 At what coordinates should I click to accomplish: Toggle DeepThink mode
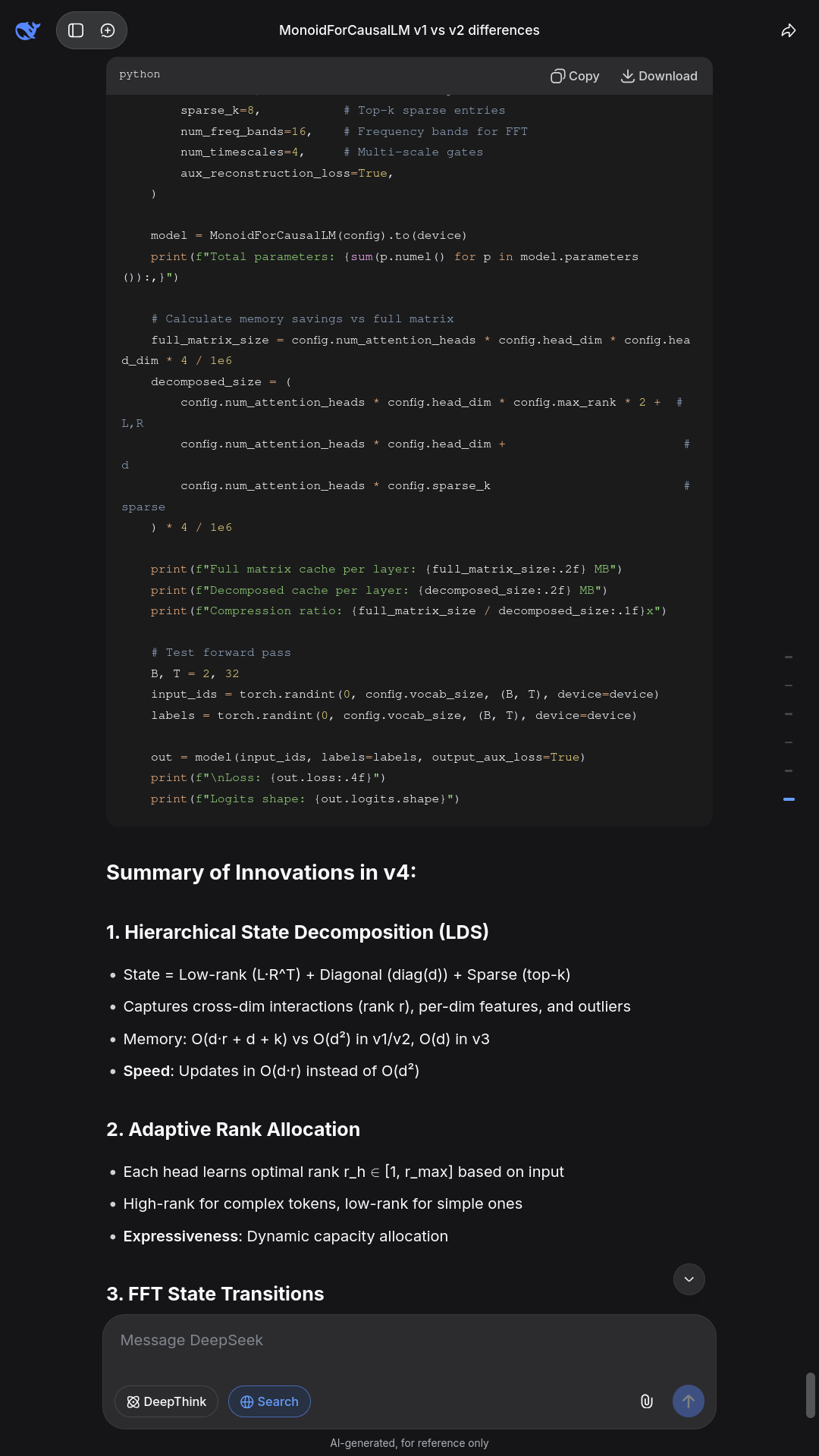click(166, 1401)
